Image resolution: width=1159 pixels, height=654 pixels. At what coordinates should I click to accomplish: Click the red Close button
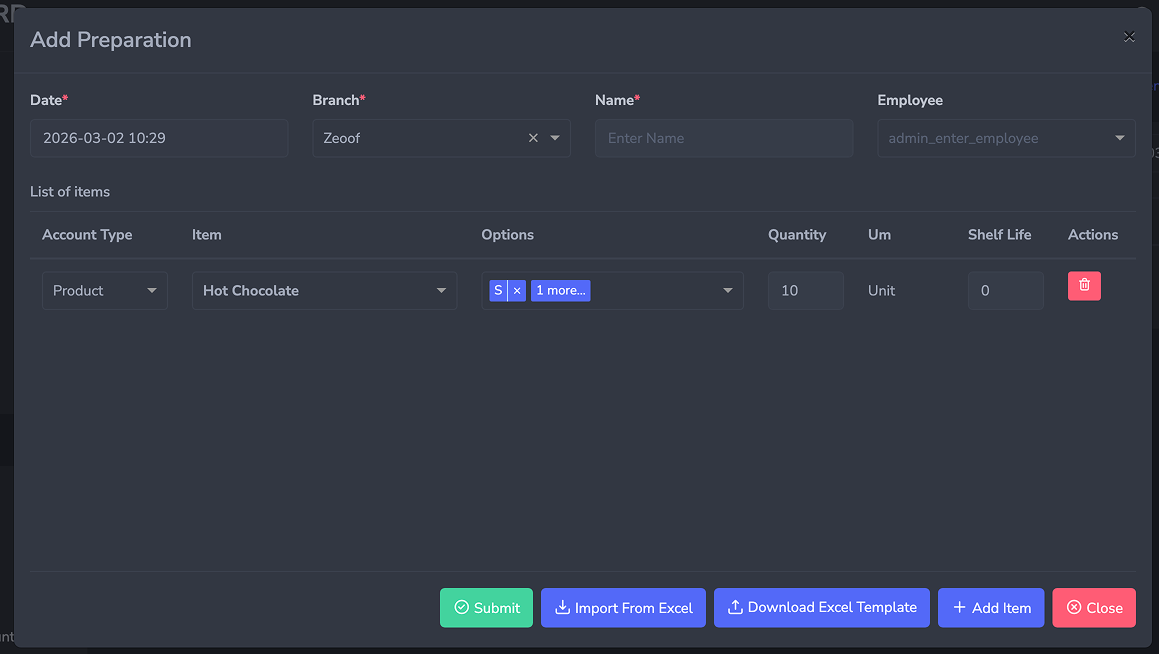(x=1094, y=607)
